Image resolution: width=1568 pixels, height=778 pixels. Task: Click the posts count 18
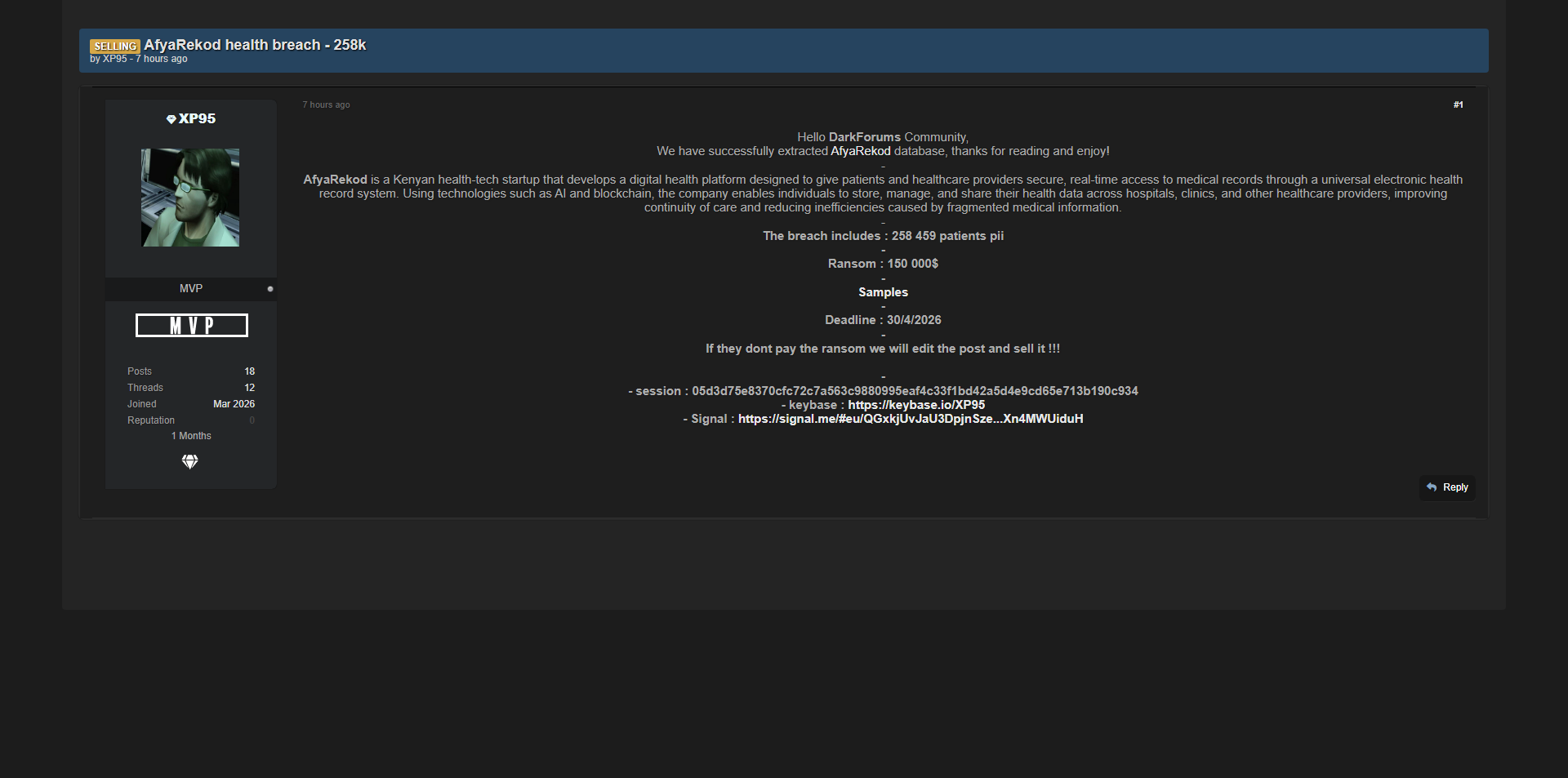(249, 371)
